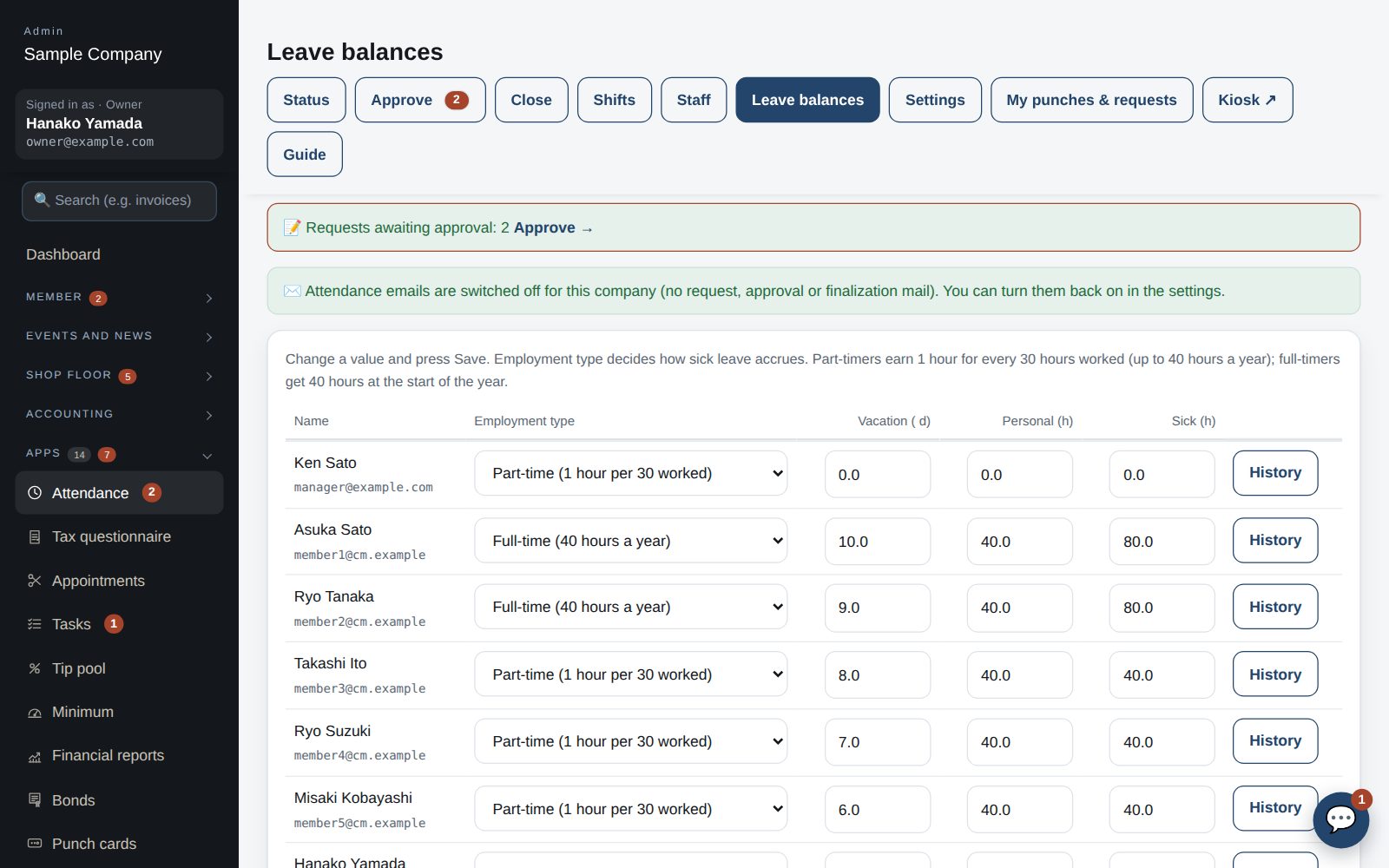1389x868 pixels.
Task: Open Ken Sato's employment type dropdown
Action: (x=630, y=473)
